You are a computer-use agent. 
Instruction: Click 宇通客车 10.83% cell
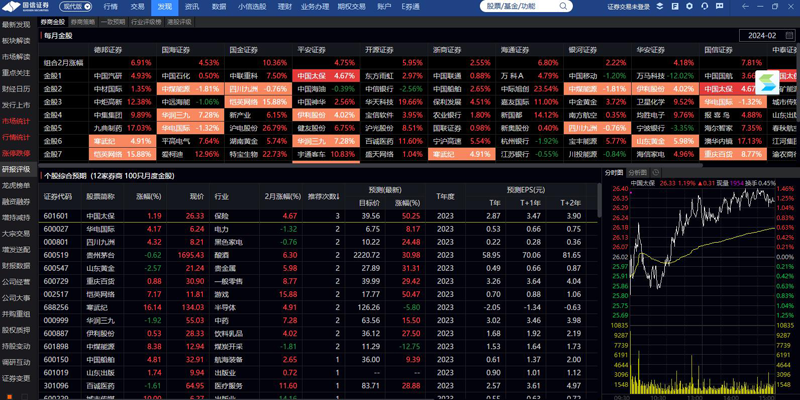point(326,154)
